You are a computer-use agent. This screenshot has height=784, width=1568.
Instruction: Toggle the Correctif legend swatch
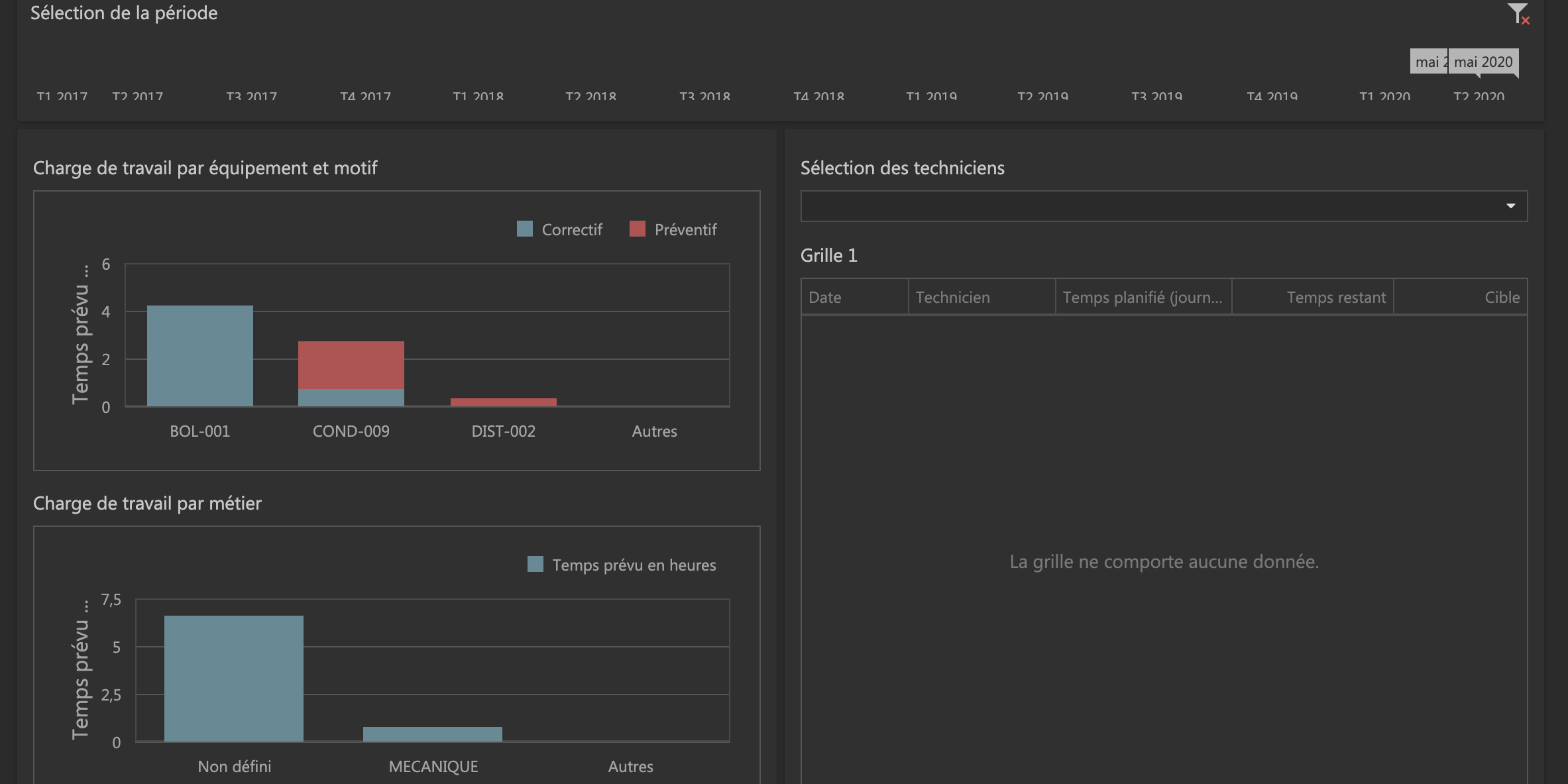click(x=525, y=229)
